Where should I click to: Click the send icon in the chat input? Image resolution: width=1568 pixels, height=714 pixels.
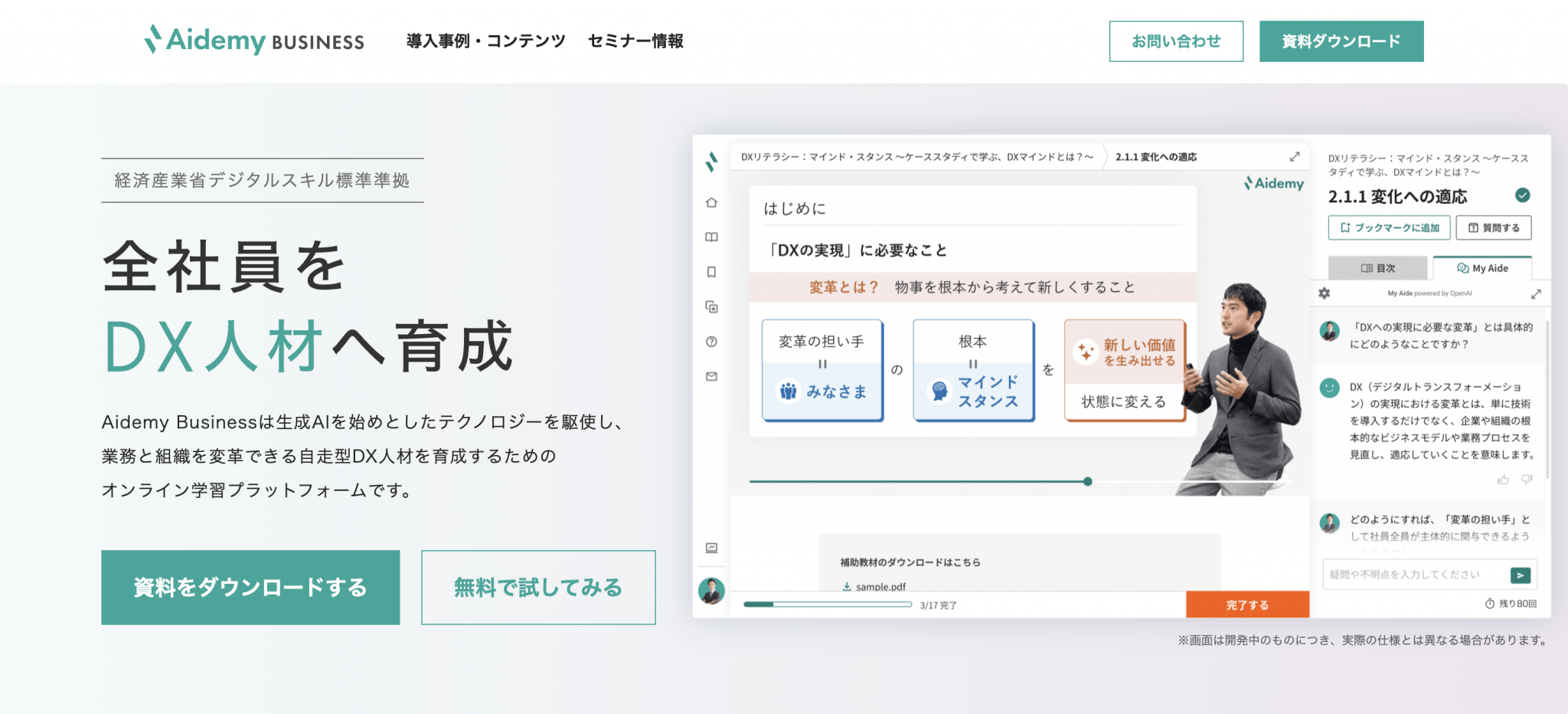[x=1520, y=575]
